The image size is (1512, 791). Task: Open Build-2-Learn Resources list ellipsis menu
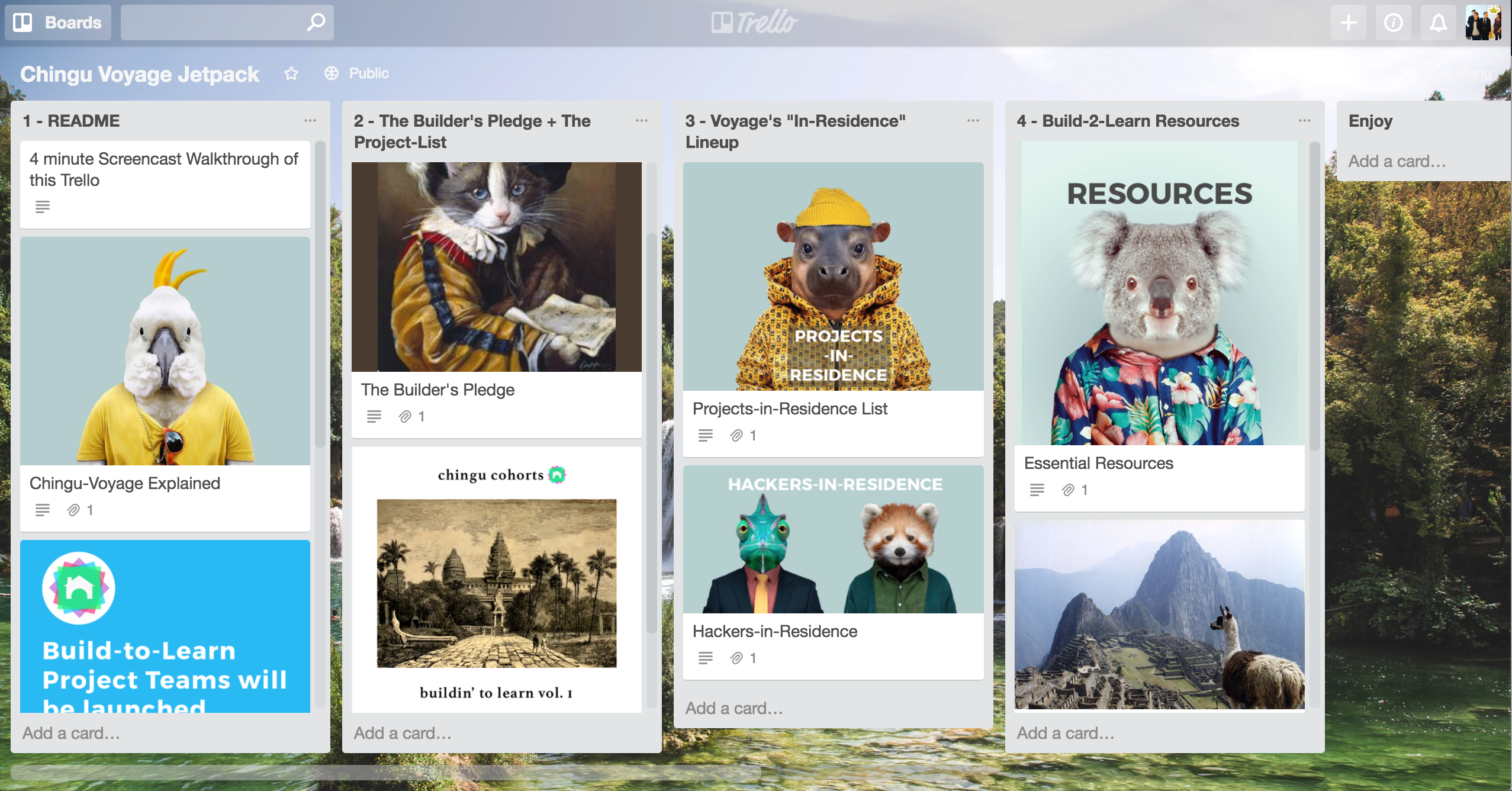[1305, 121]
